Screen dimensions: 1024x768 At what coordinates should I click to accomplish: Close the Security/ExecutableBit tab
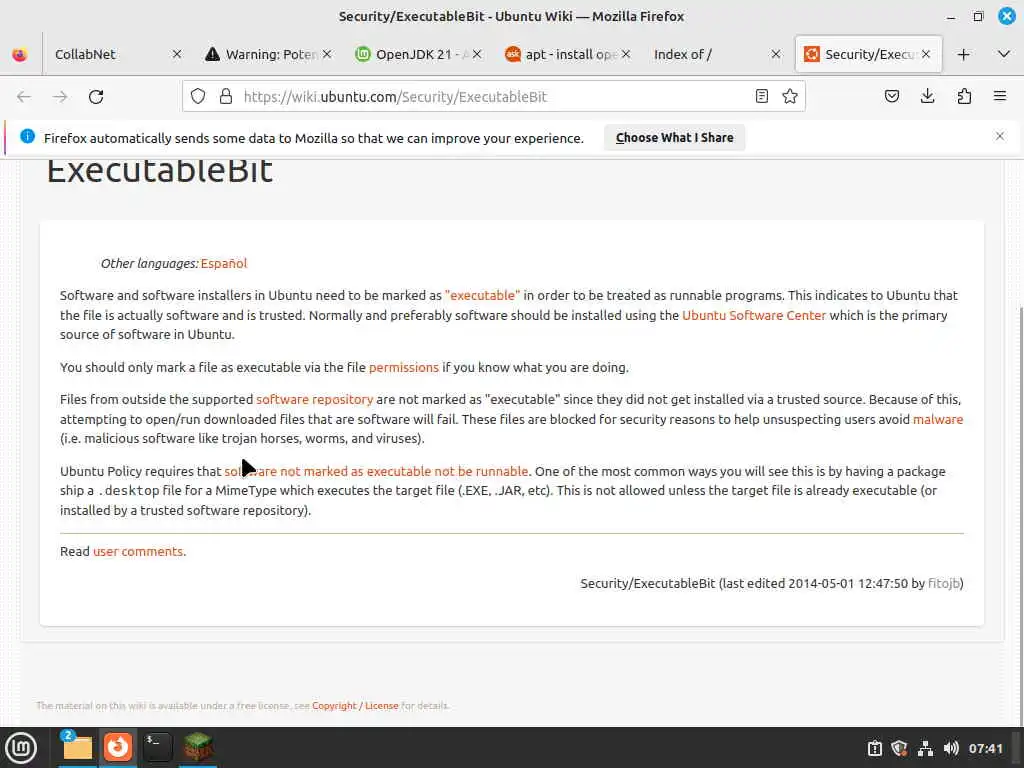pos(926,54)
